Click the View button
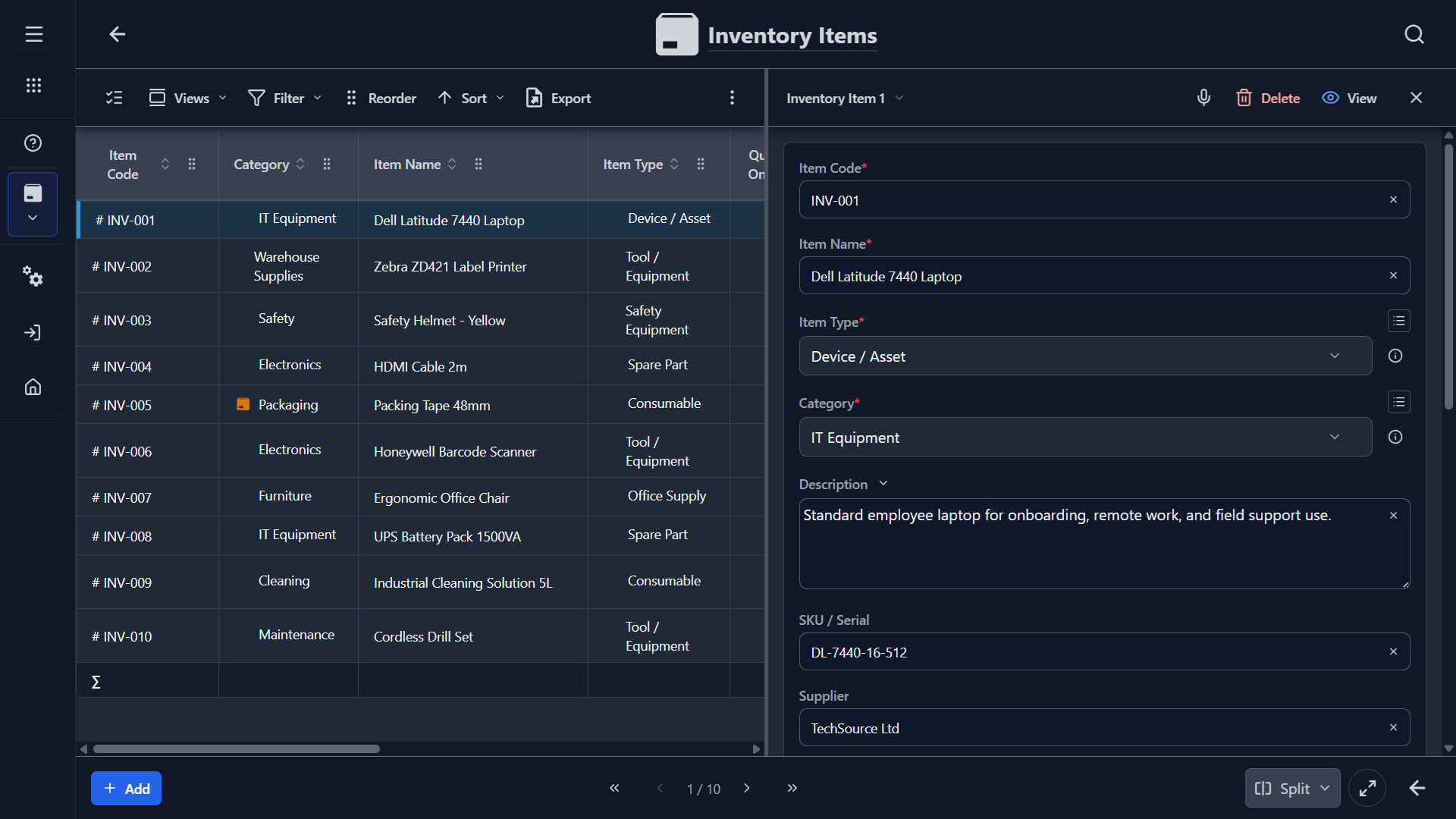The height and width of the screenshot is (819, 1456). 1349,98
